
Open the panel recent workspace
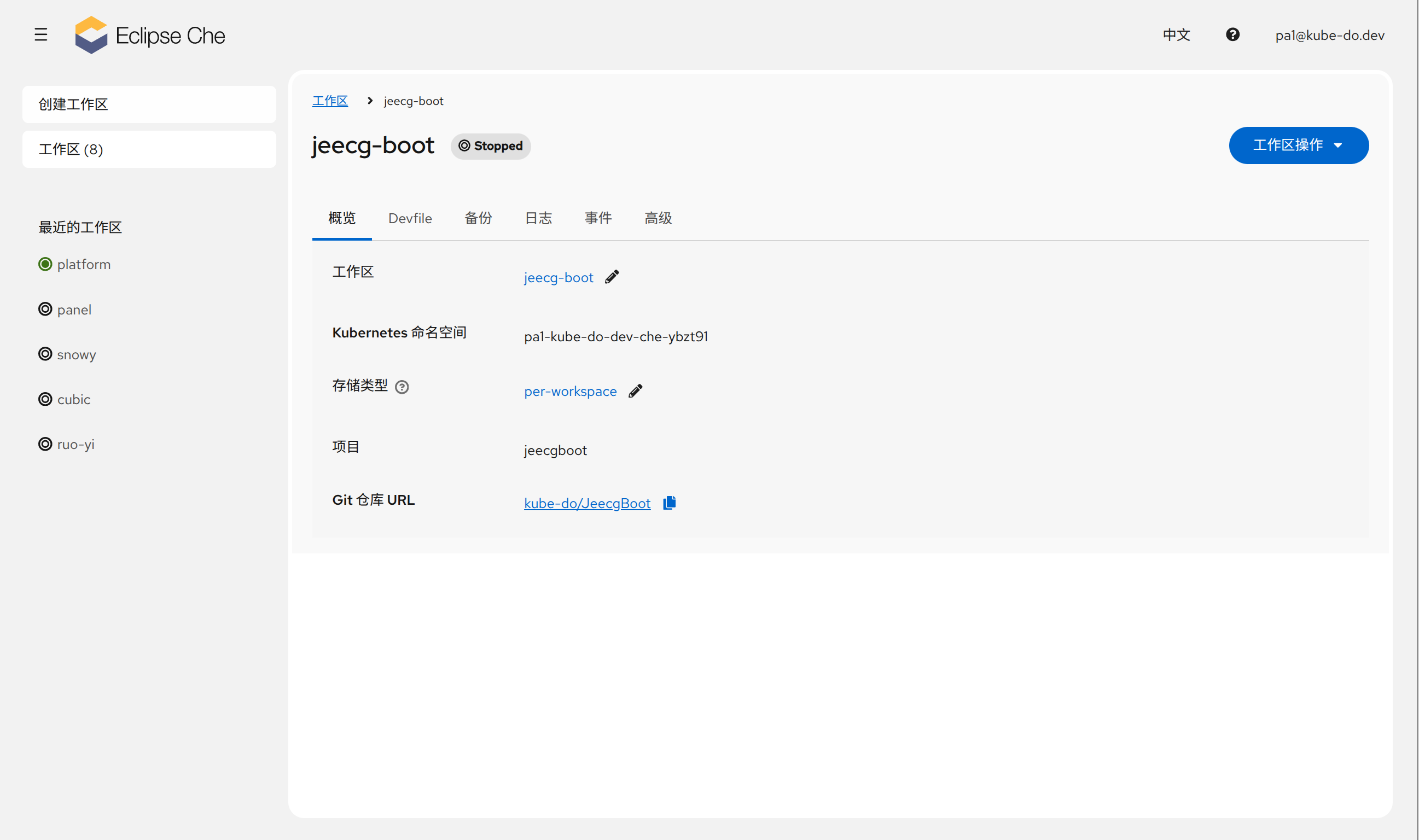point(74,310)
